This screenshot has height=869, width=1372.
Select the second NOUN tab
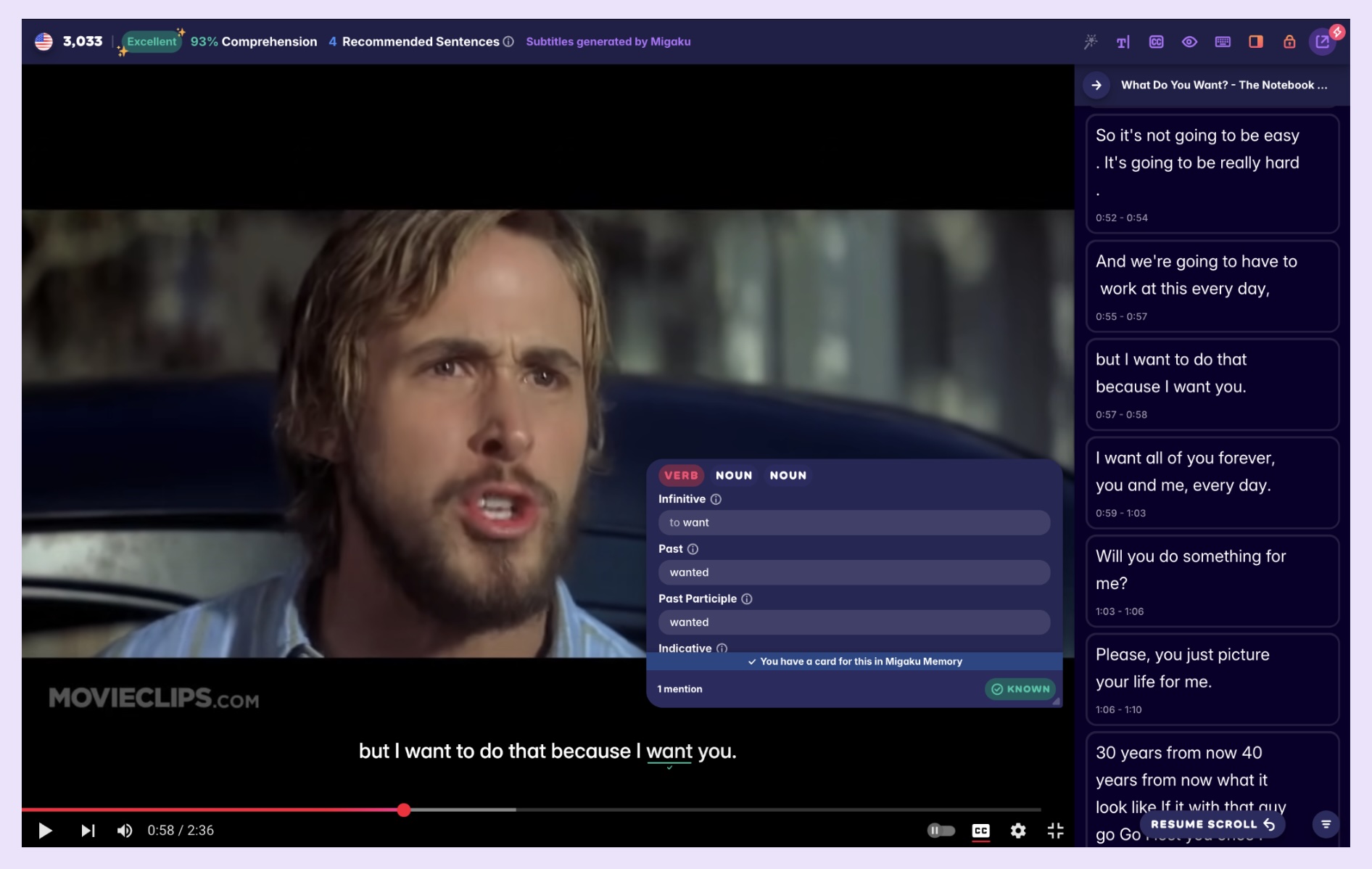(x=788, y=475)
